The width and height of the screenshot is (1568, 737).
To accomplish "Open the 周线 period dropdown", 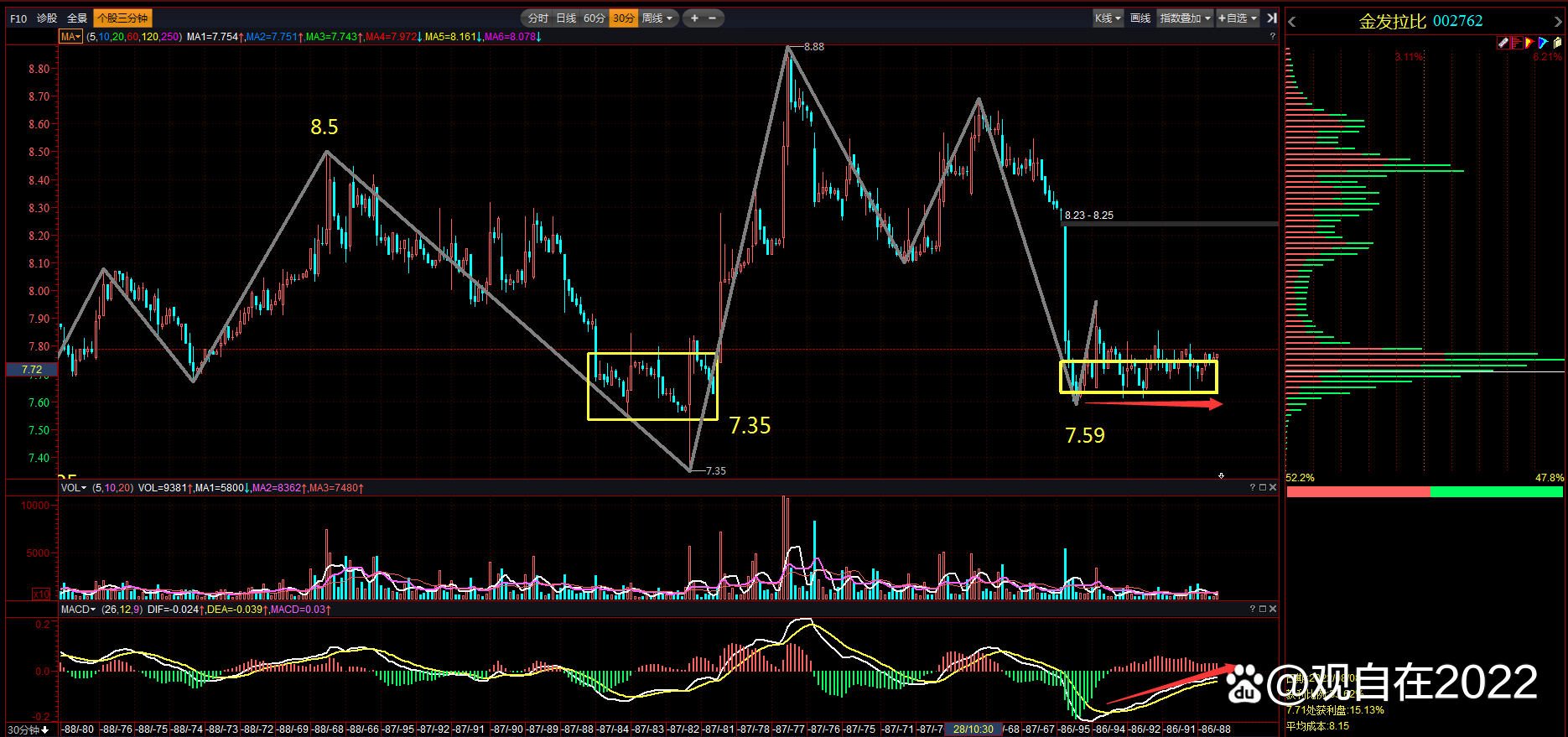I will click(x=657, y=18).
